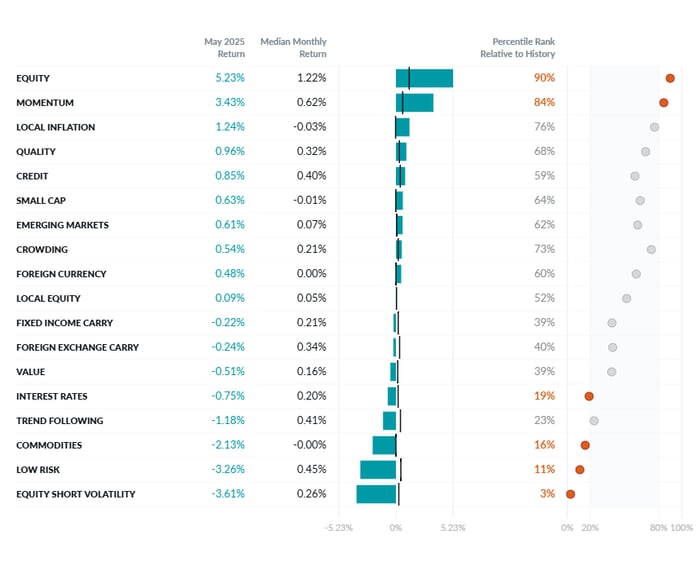698x588 pixels.
Task: Click the Low Risk negative return bar
Action: 378,470
